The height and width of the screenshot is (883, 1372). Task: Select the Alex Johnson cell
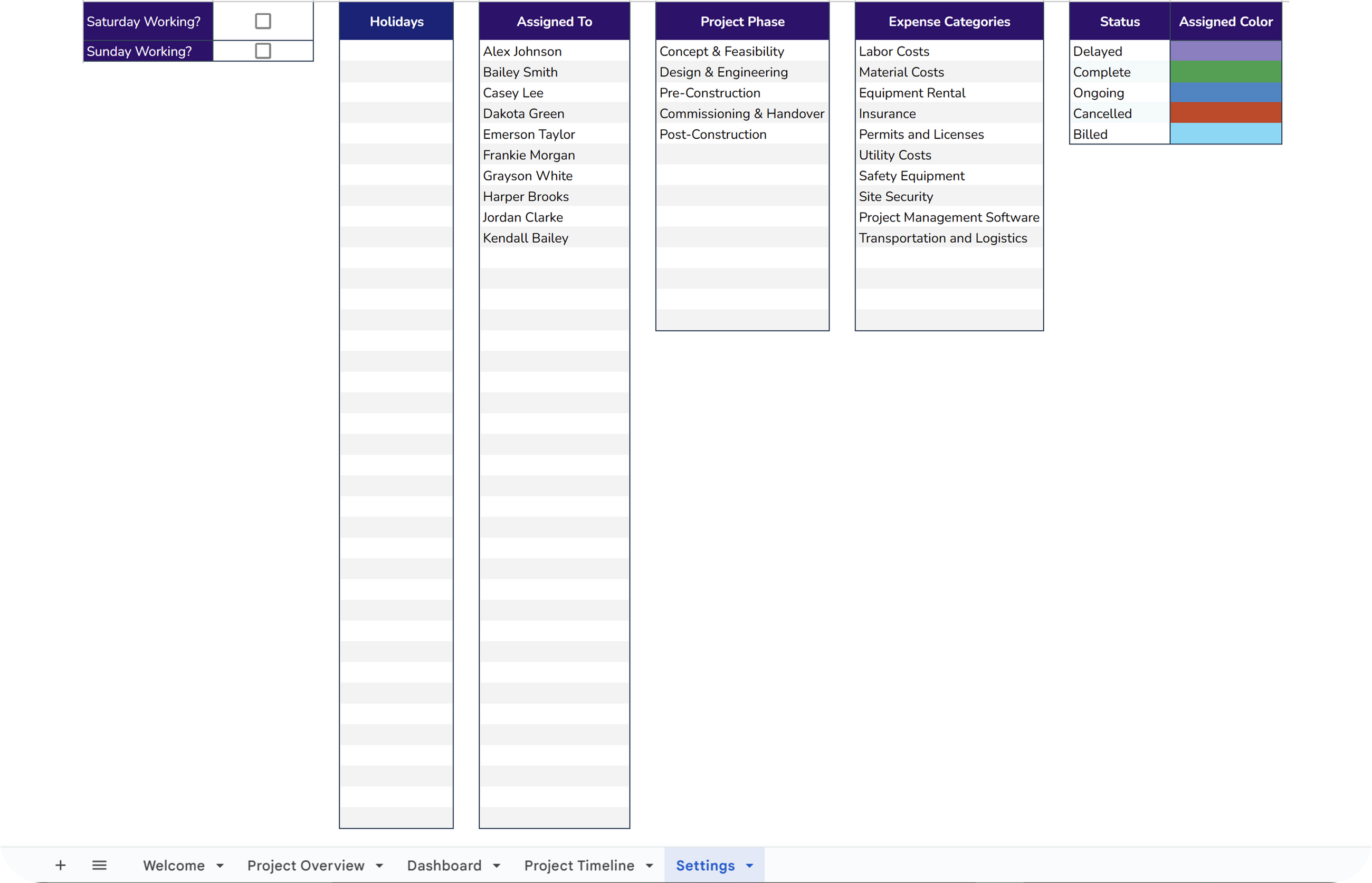[554, 51]
